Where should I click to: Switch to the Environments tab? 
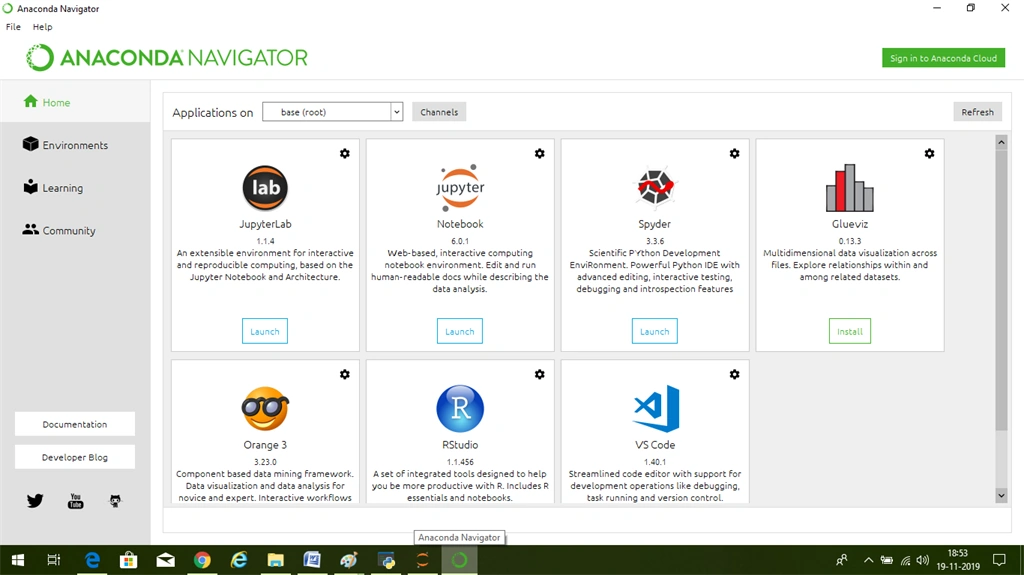[75, 145]
